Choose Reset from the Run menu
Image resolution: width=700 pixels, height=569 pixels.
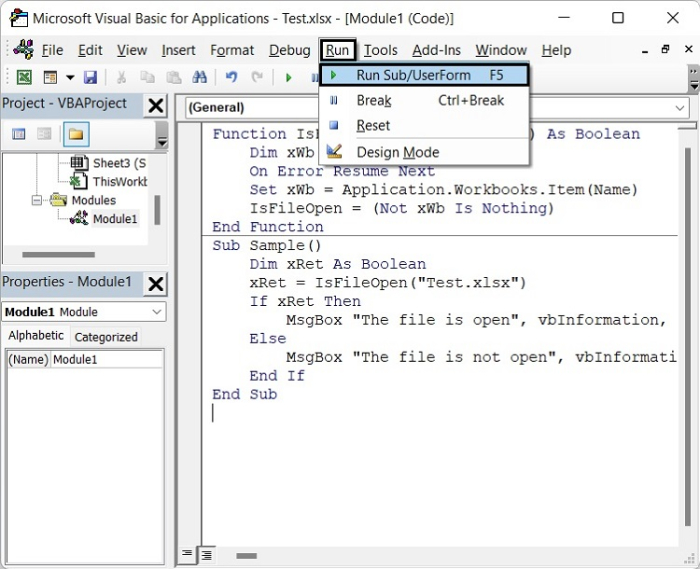424,125
